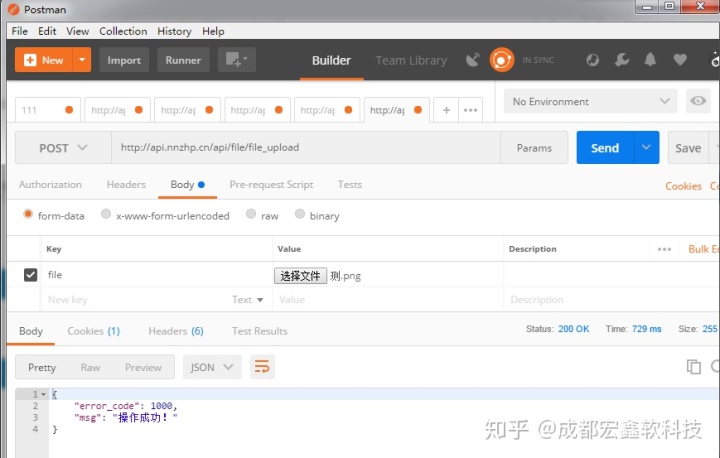This screenshot has width=720, height=458.
Task: Send the request
Action: coord(605,148)
